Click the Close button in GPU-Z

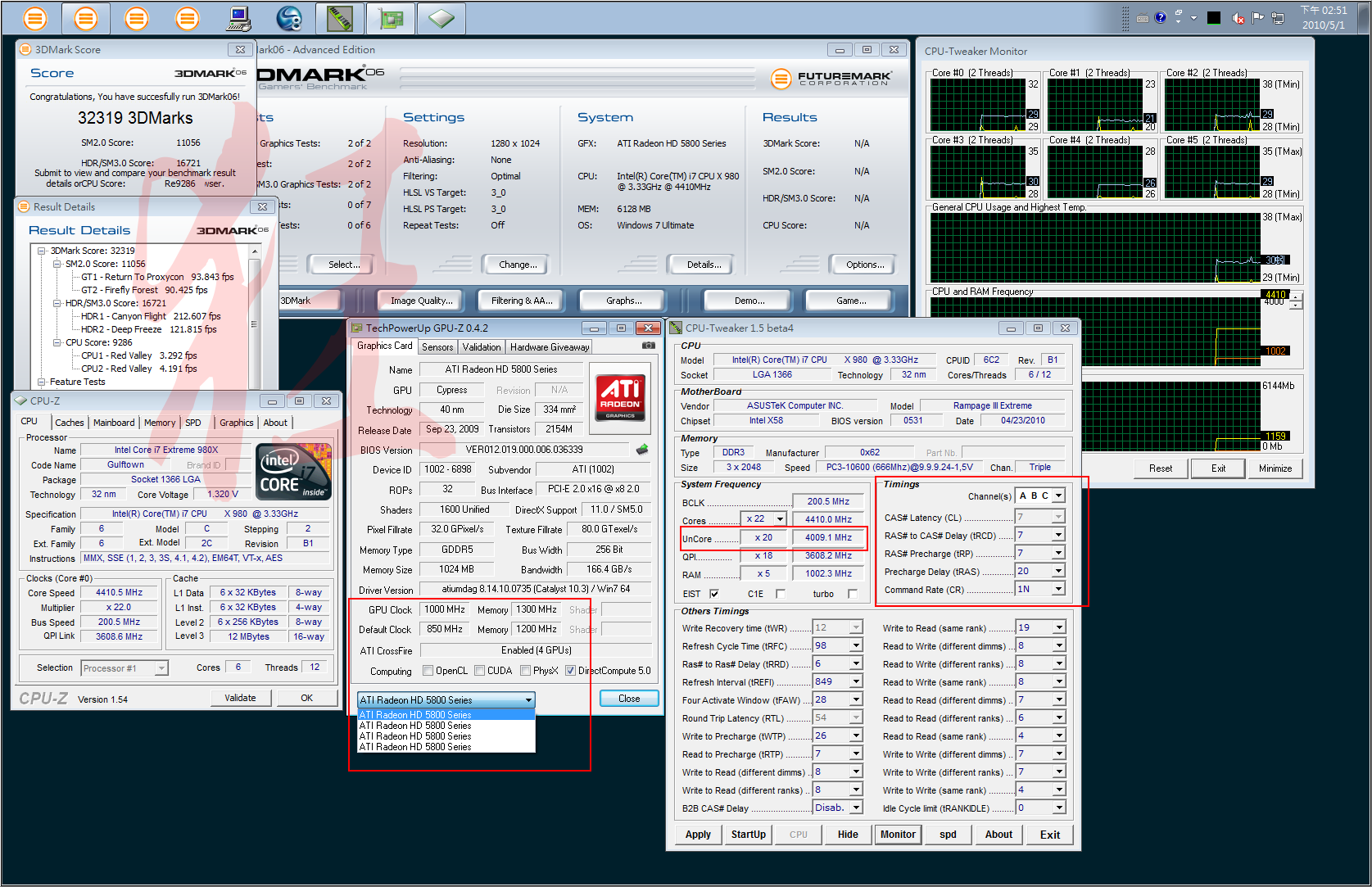[629, 699]
